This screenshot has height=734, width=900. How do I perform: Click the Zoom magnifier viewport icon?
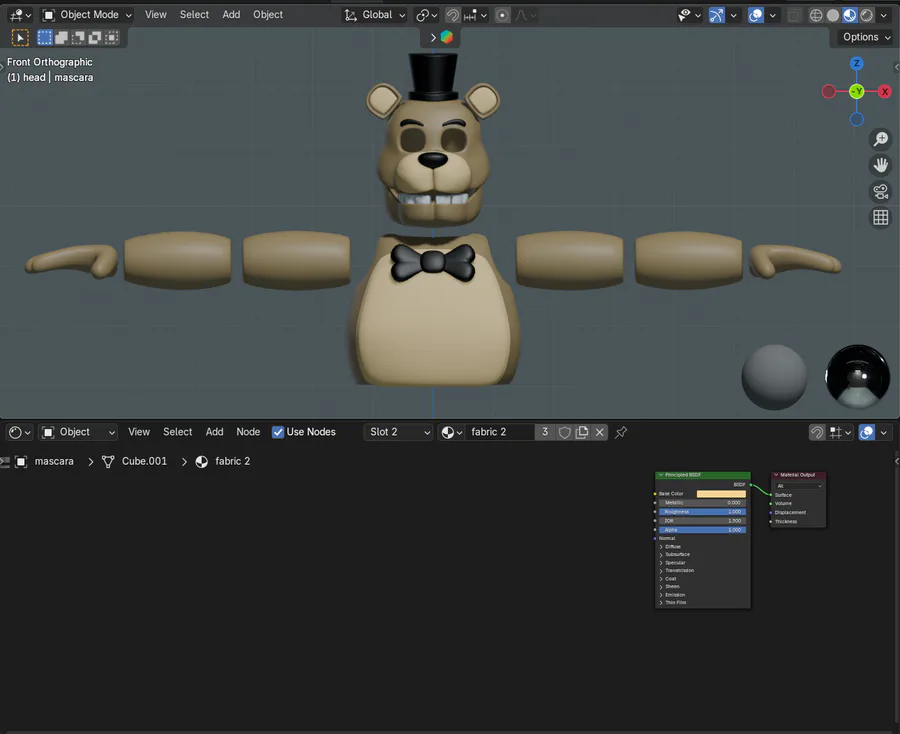coord(880,139)
